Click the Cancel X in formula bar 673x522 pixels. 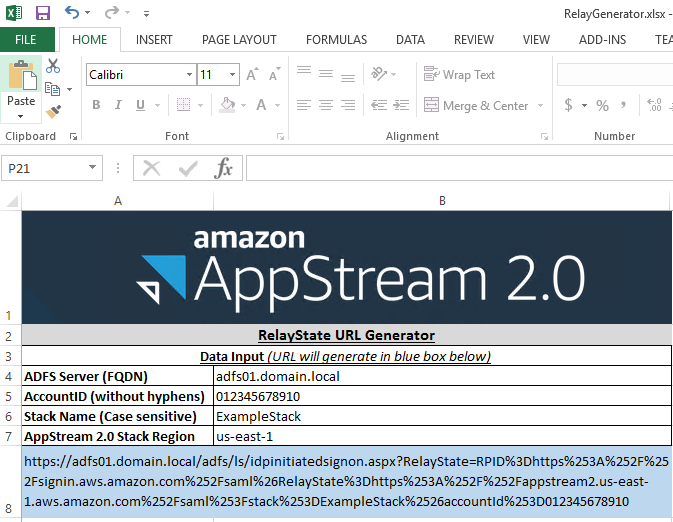coord(151,168)
